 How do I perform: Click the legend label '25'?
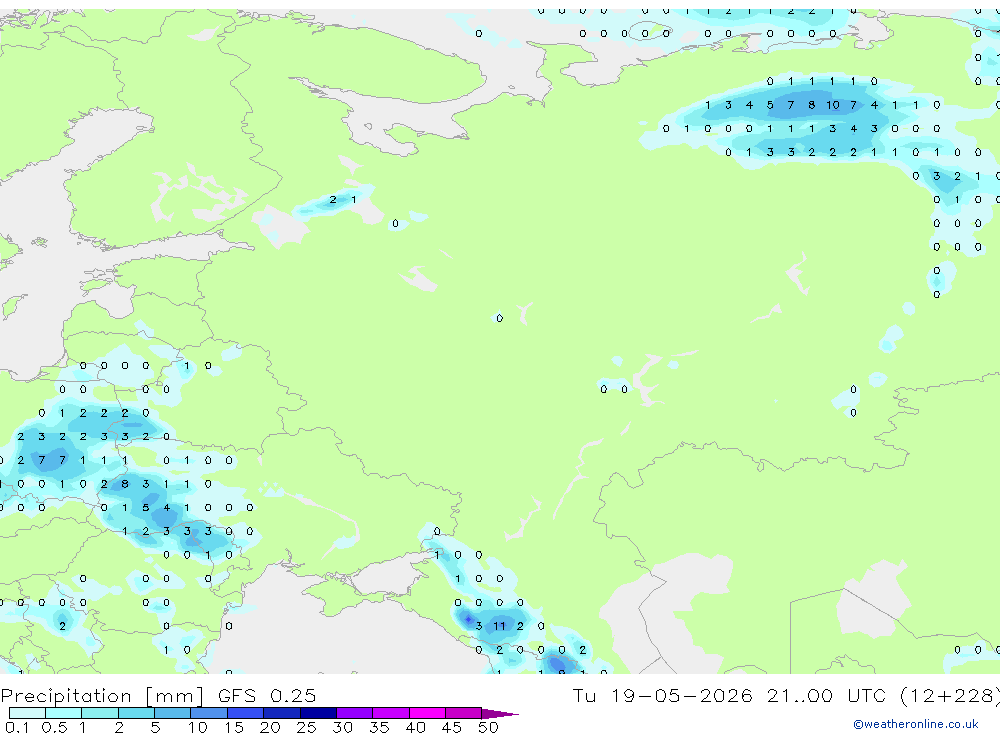pos(306,727)
